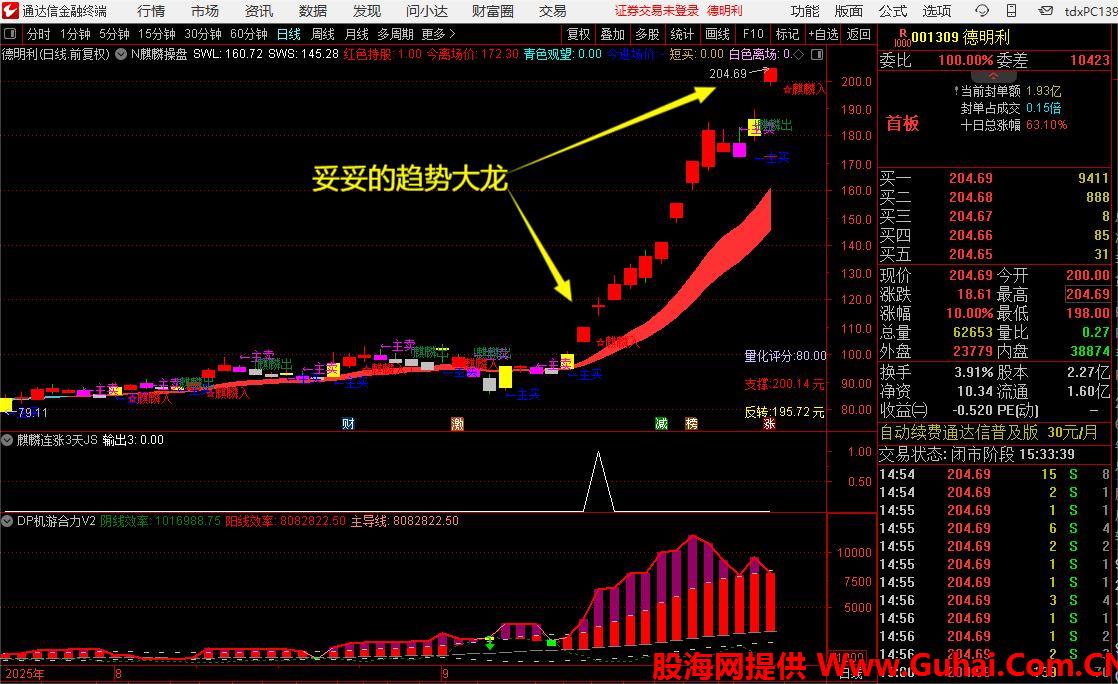Click the 统计 statistics button
The width and height of the screenshot is (1118, 684).
point(682,34)
